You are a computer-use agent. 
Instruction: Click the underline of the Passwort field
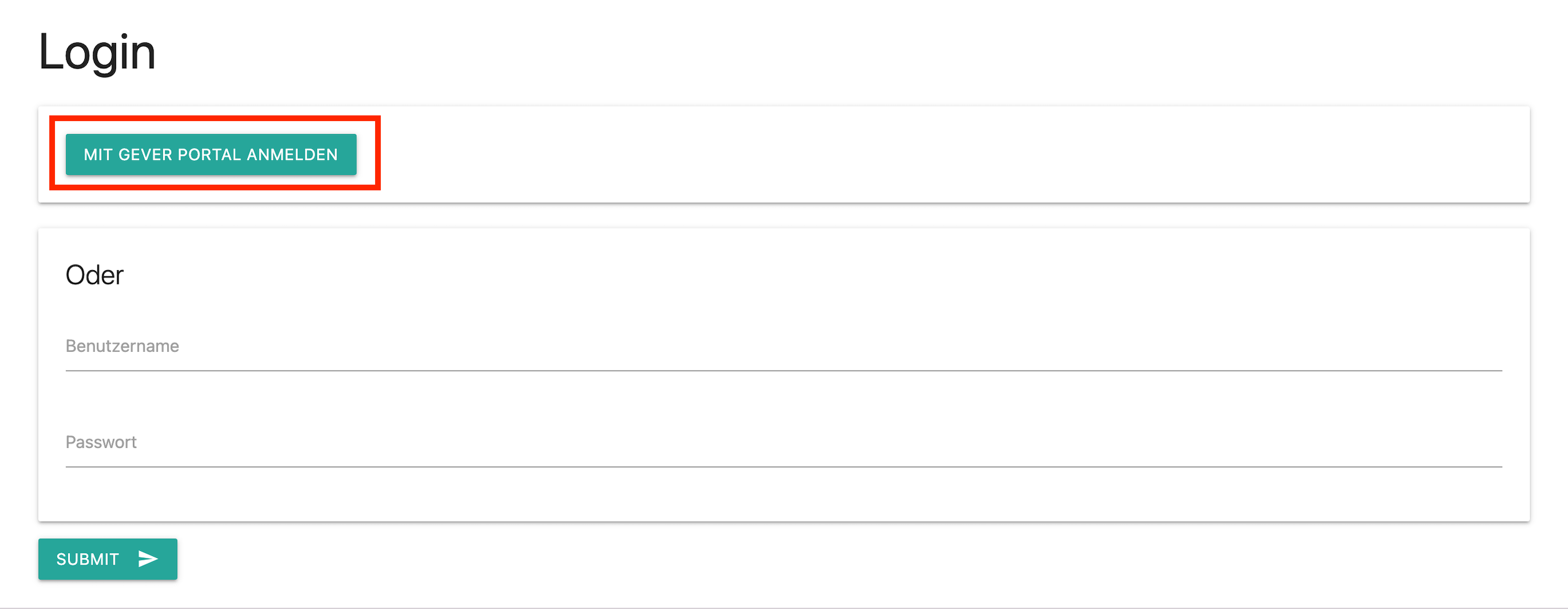point(783,467)
